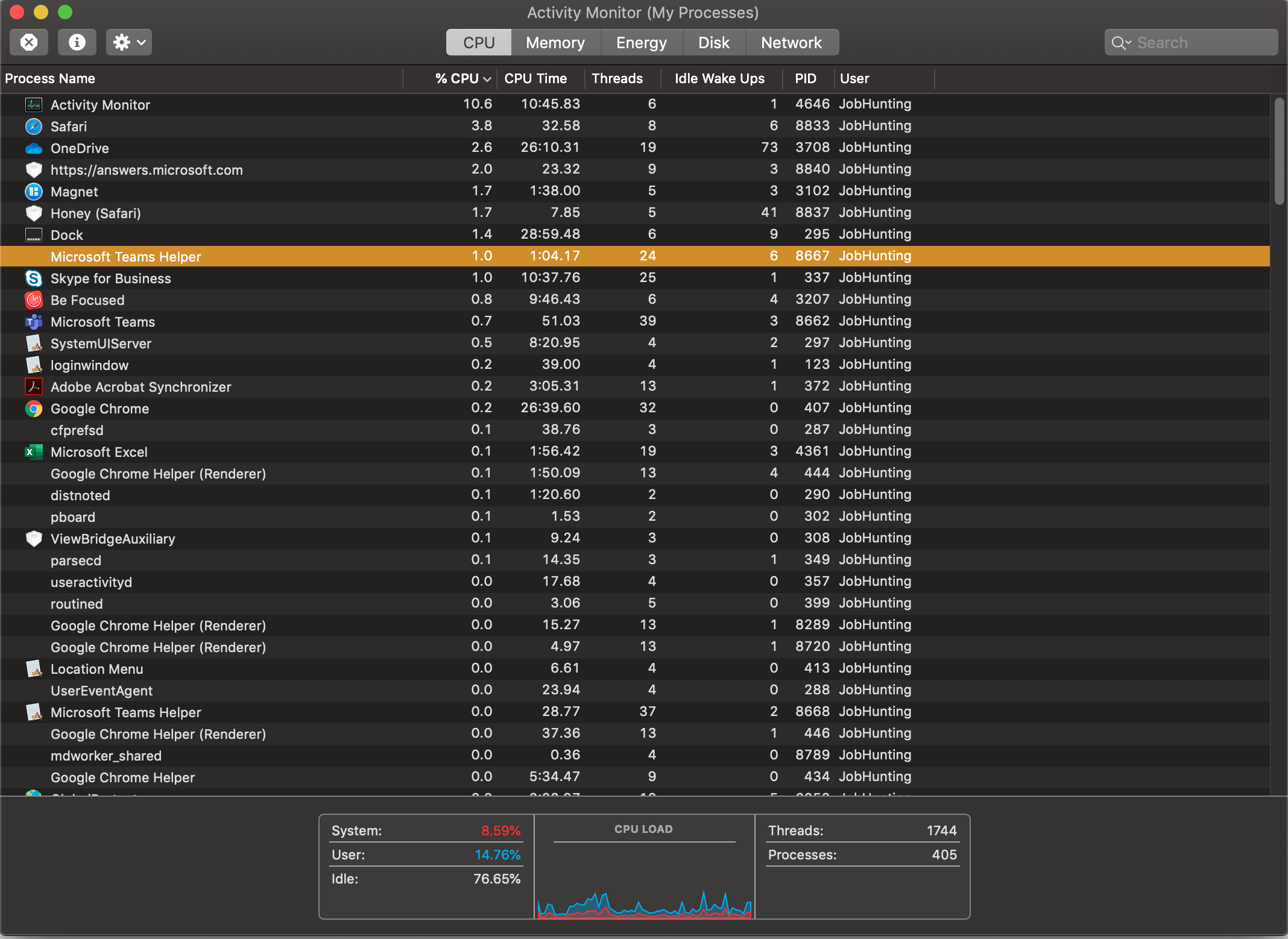Sort by the % CPU column header

456,79
